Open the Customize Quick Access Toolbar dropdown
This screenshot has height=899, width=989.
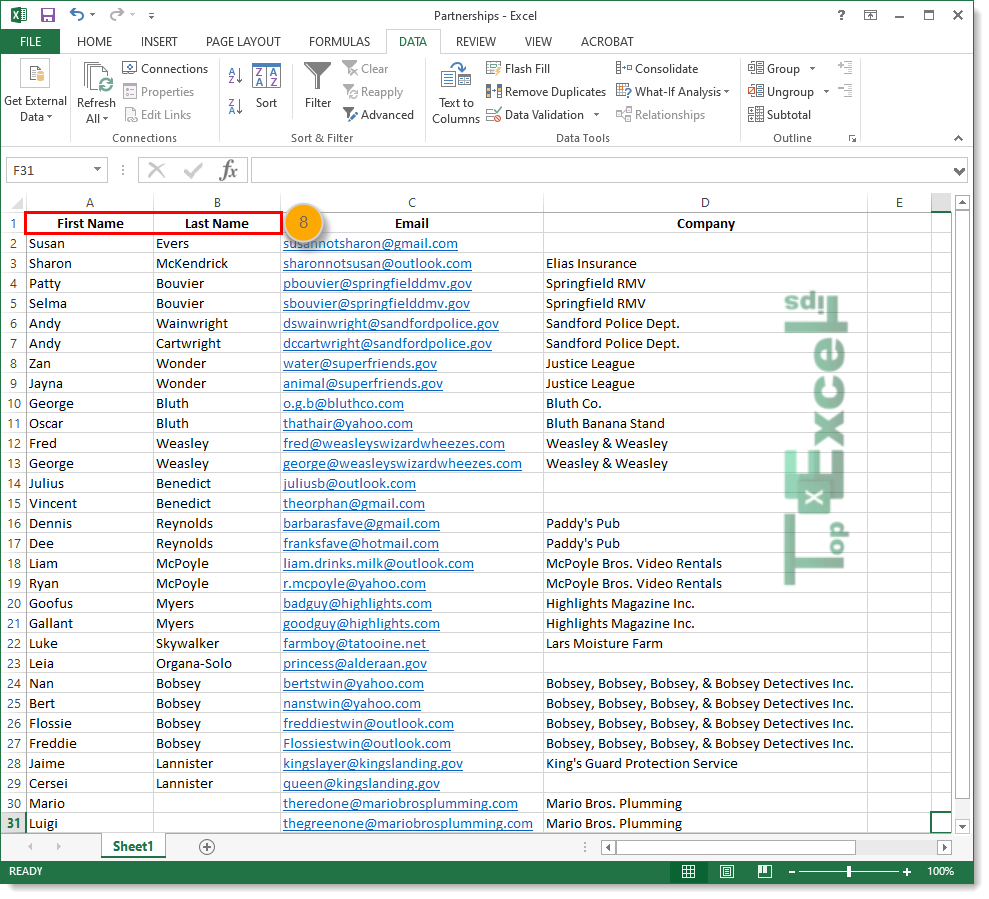[x=151, y=15]
